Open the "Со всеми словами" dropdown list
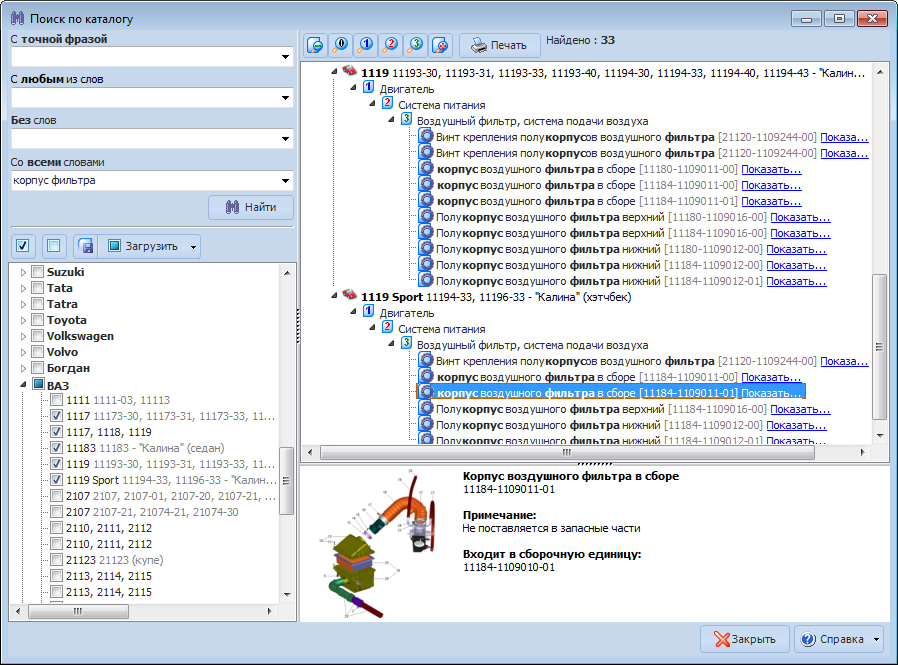Image resolution: width=898 pixels, height=665 pixels. pyautogui.click(x=285, y=181)
